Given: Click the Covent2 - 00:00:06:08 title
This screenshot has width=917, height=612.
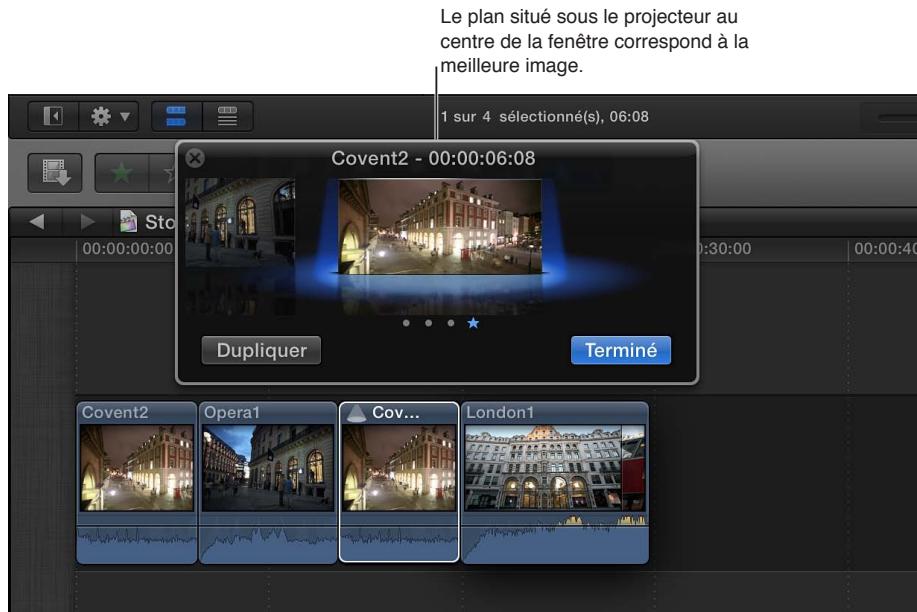Looking at the screenshot, I should (x=433, y=158).
